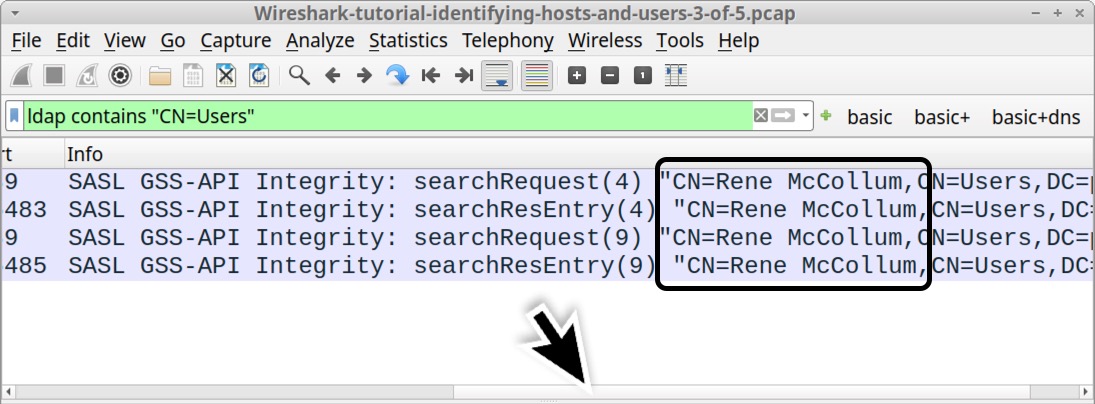Open capture options gear icon
This screenshot has width=1095, height=404.
point(120,75)
